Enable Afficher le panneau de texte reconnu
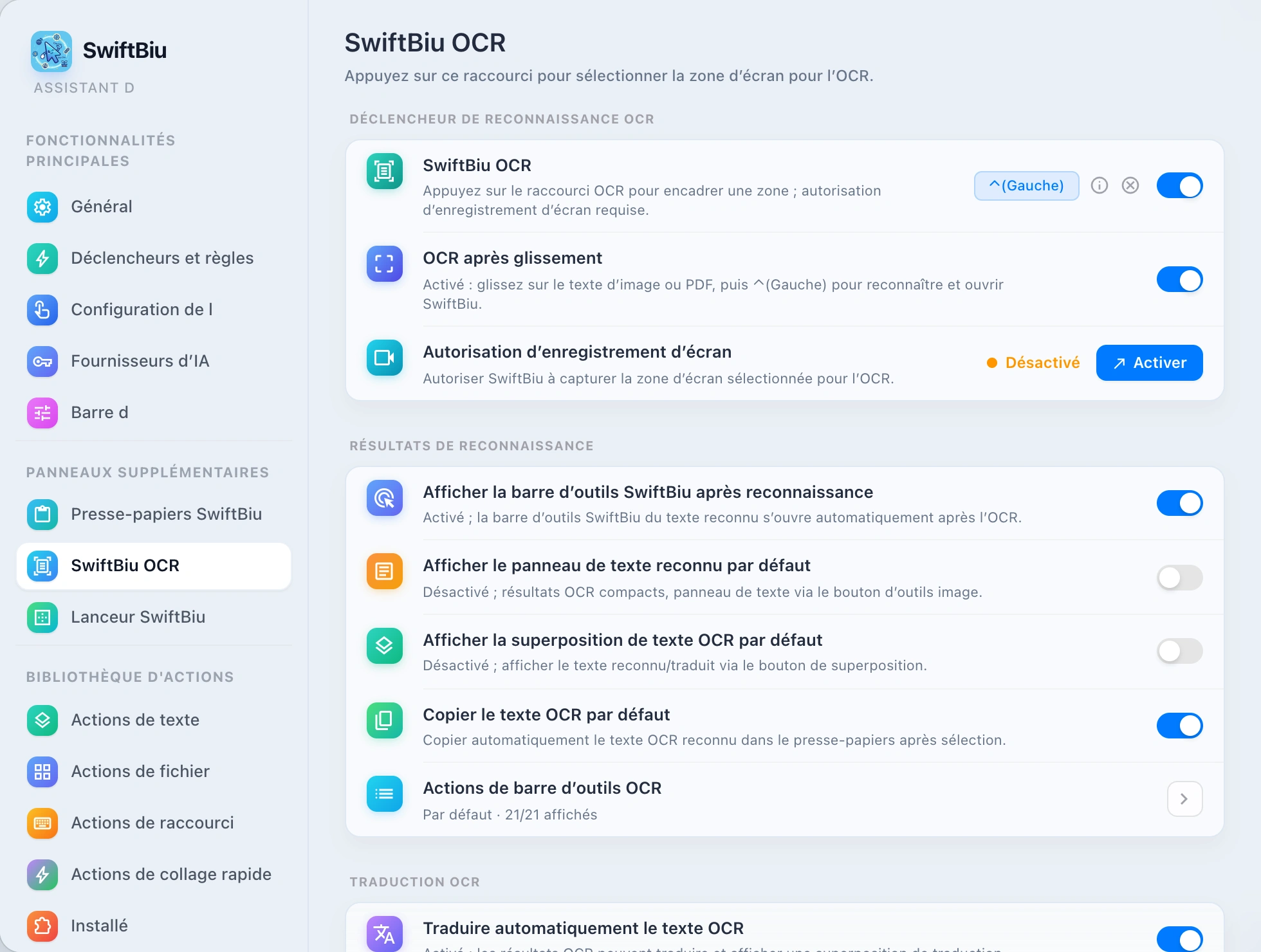The height and width of the screenshot is (952, 1261). 1180,578
